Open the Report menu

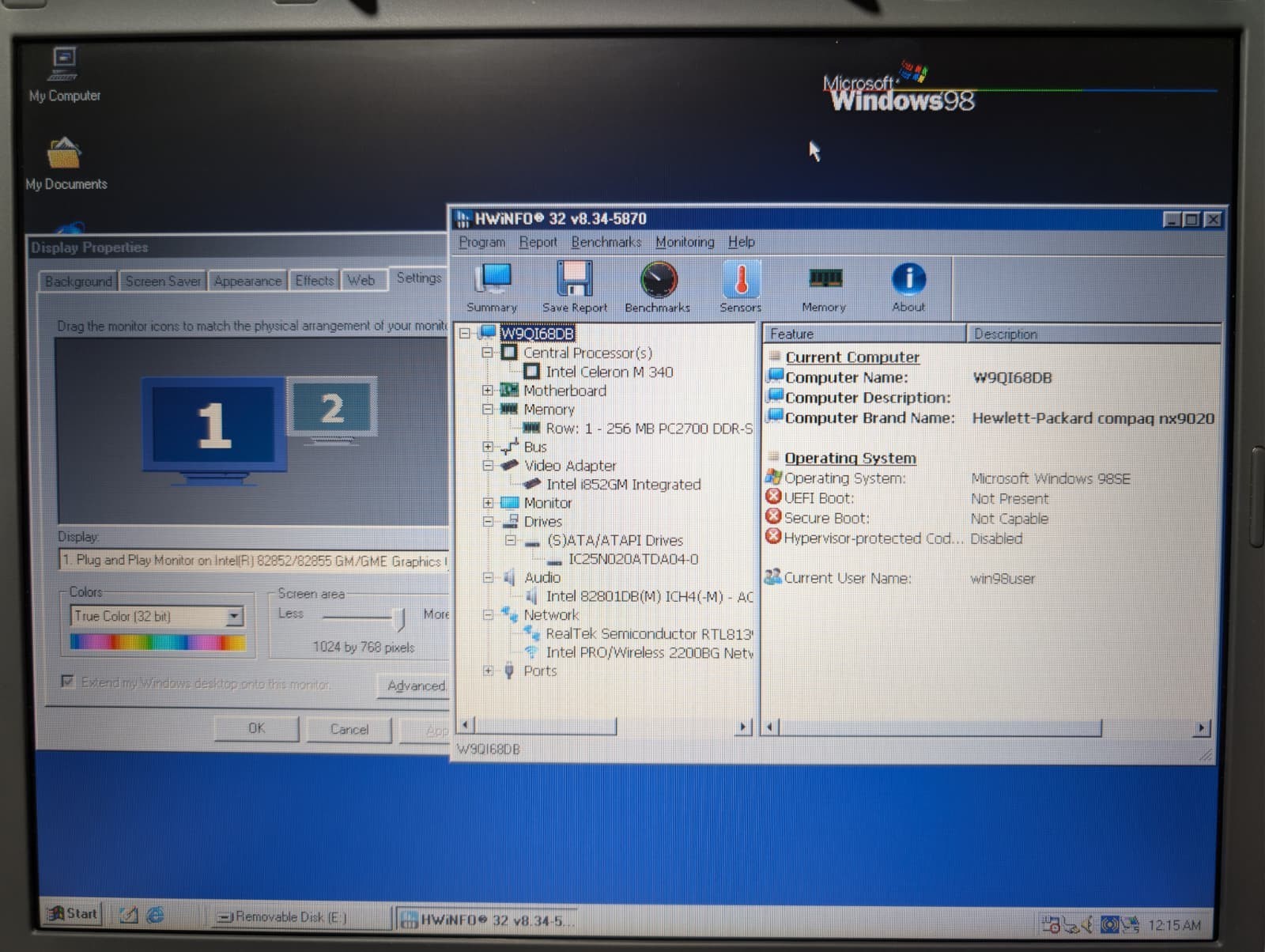click(538, 242)
